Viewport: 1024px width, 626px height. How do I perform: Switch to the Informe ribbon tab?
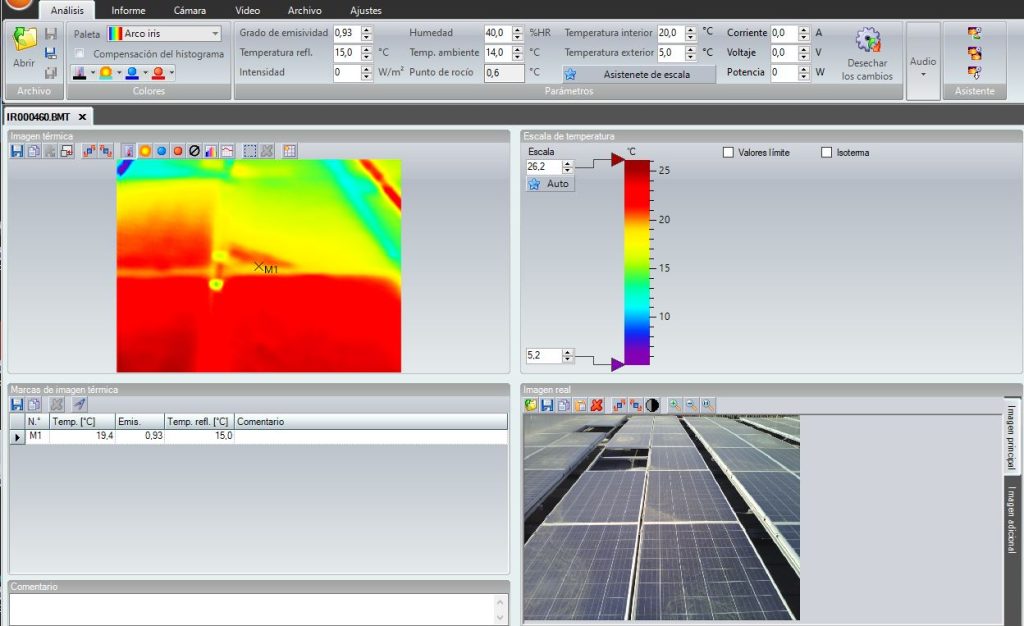point(128,10)
